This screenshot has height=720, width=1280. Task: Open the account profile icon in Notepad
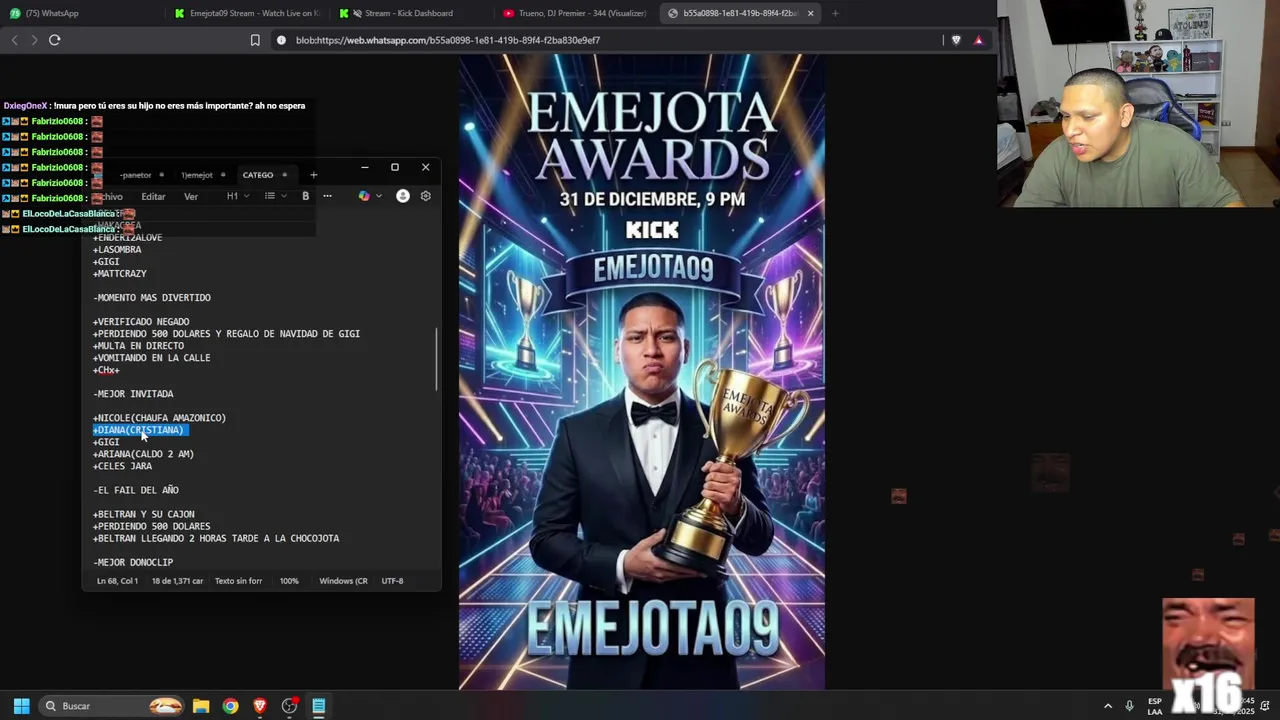tap(403, 196)
